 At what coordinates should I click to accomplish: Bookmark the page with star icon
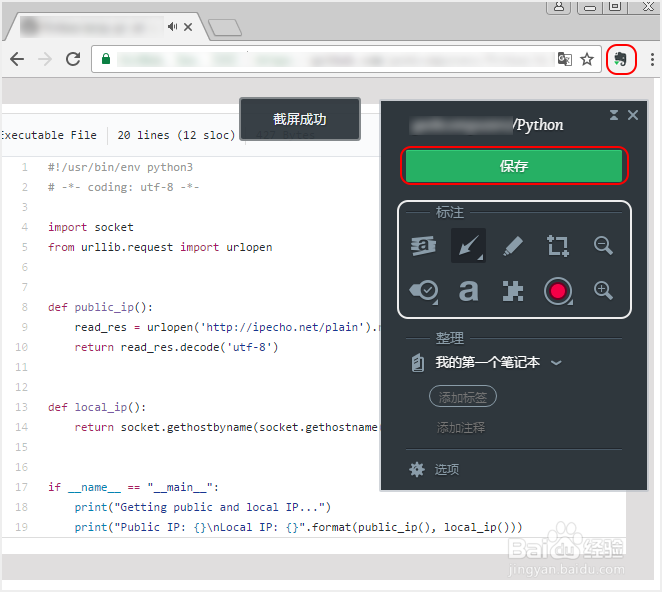pos(587,59)
